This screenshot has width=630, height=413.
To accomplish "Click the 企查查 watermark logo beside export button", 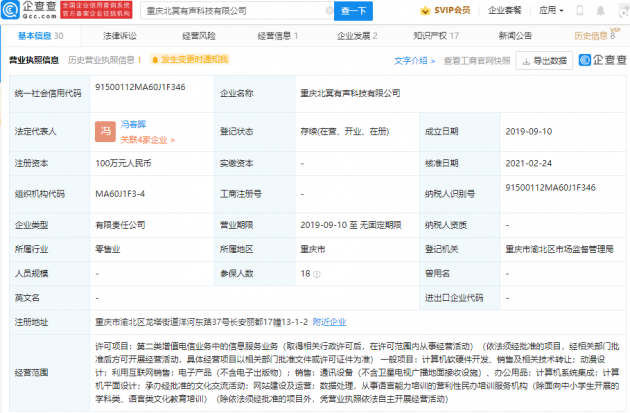I will pyautogui.click(x=603, y=60).
